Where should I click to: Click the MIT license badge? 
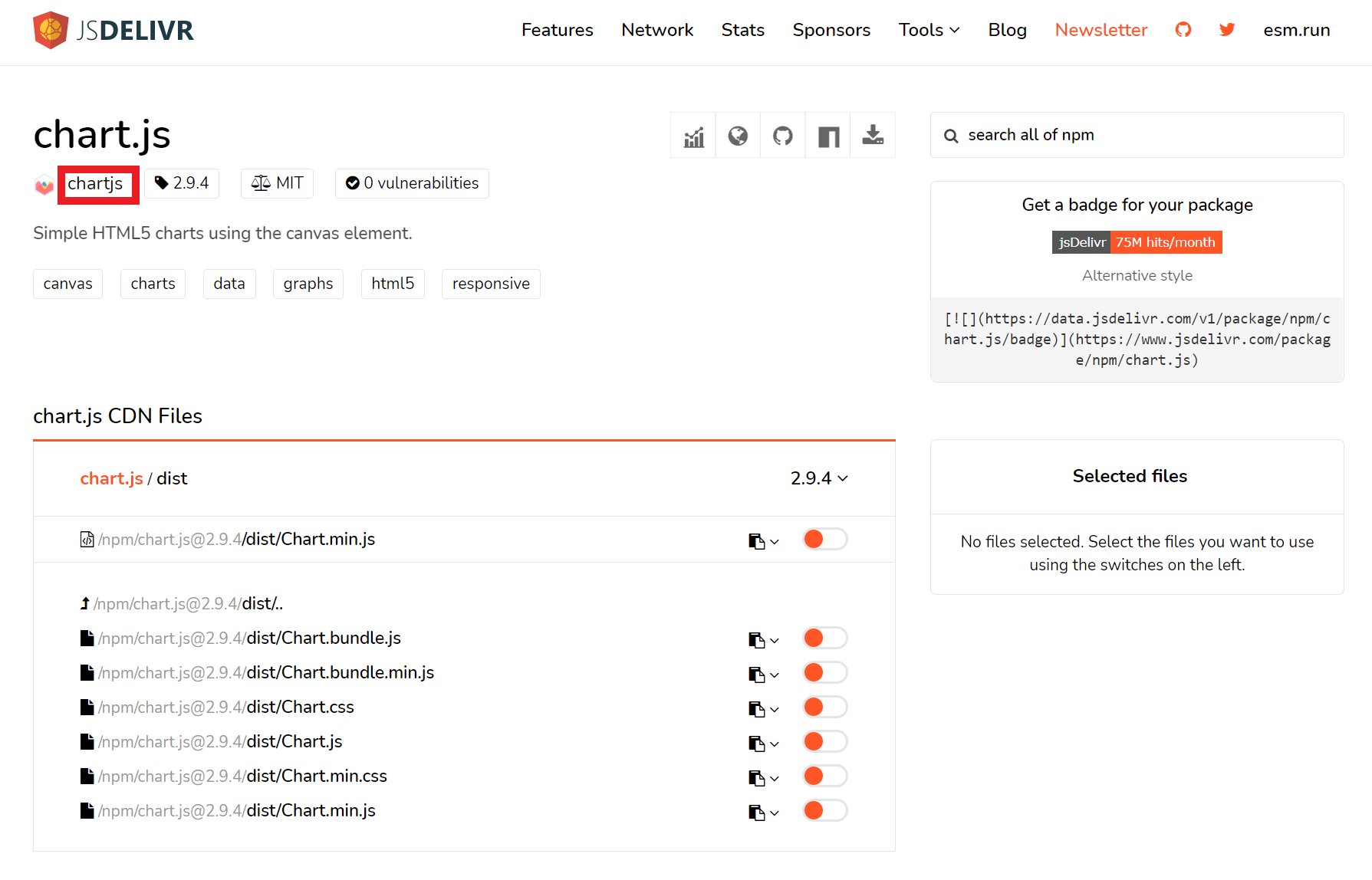point(278,183)
